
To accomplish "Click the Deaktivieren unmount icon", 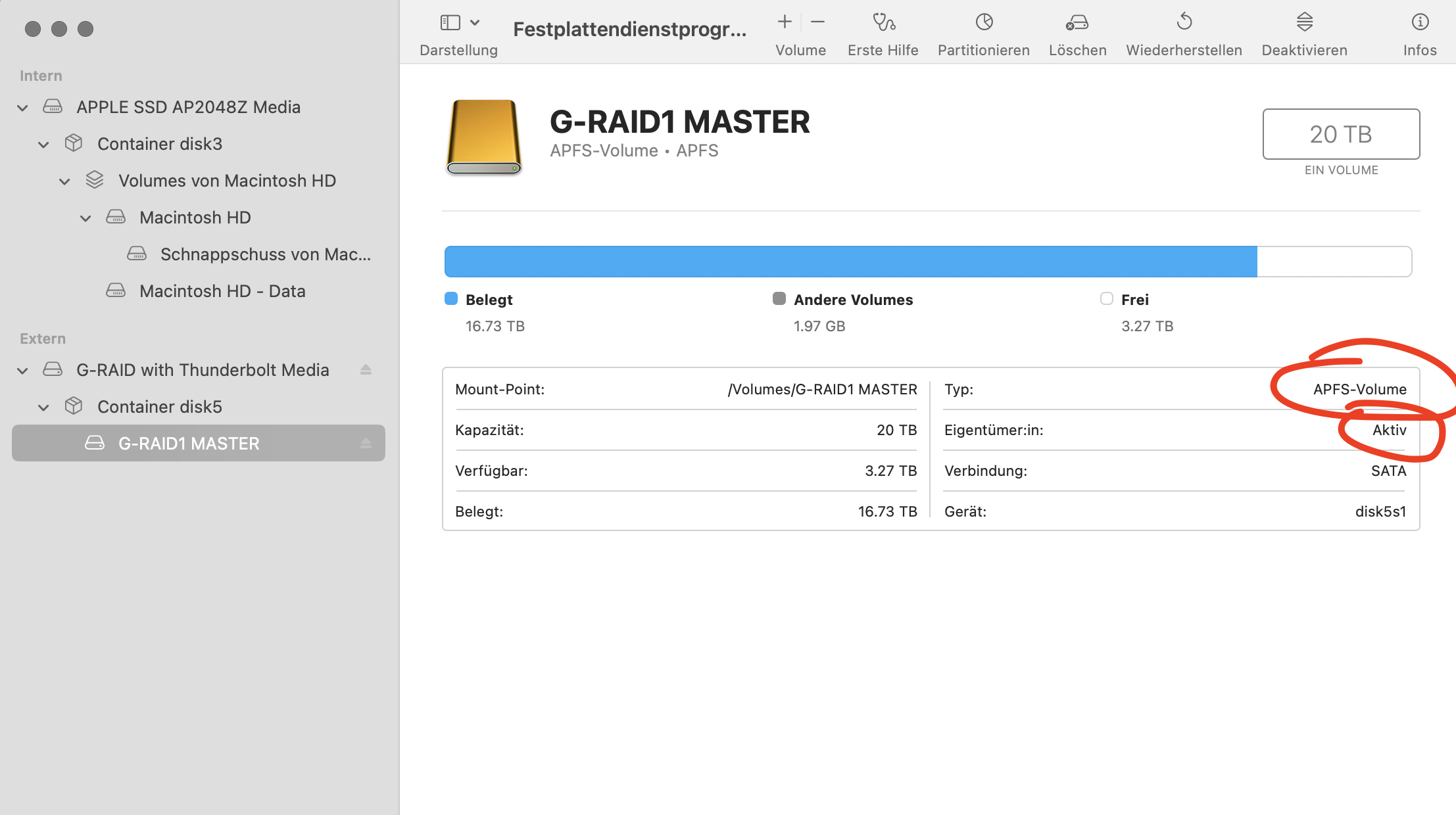I will [1304, 22].
